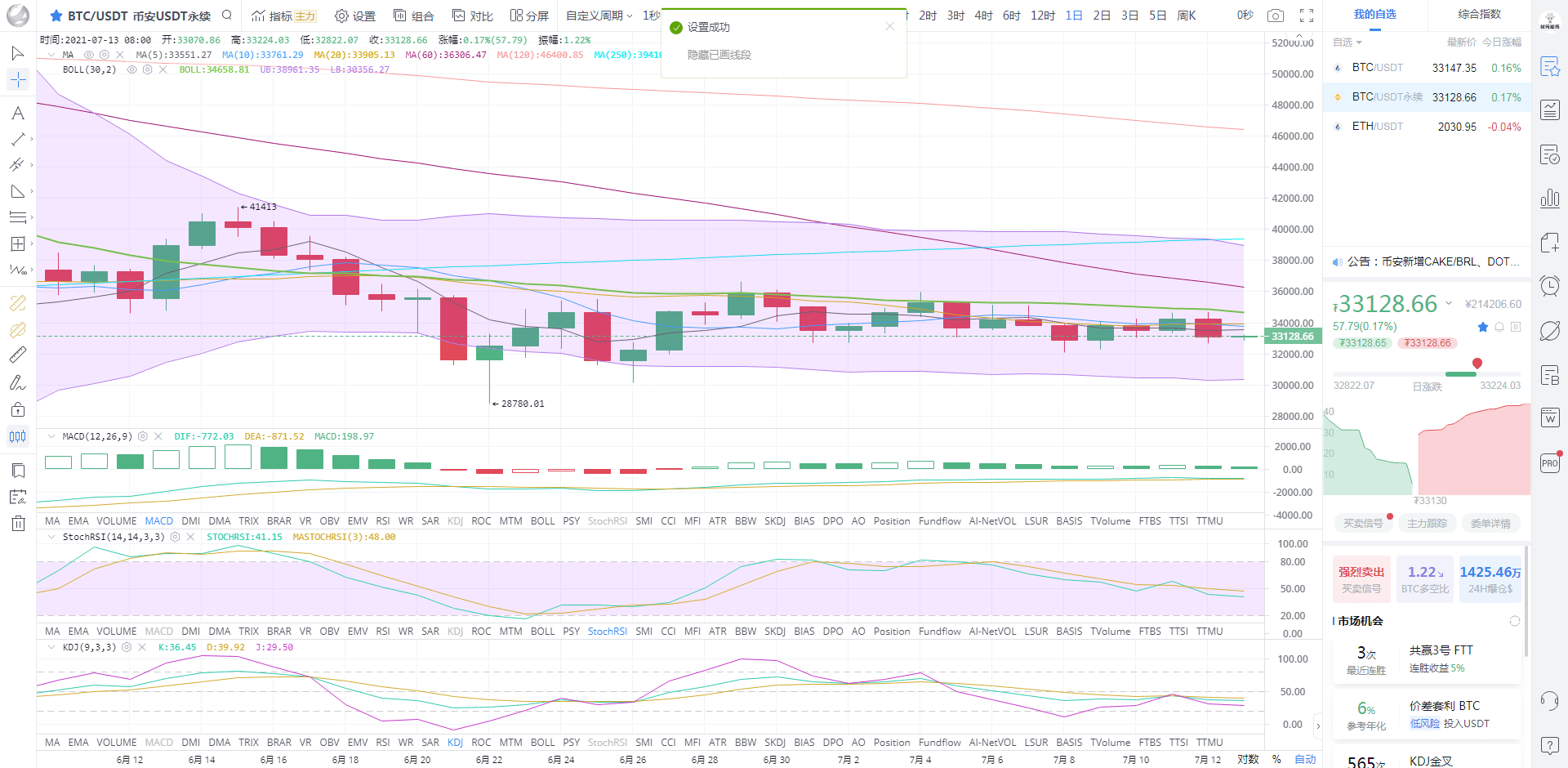The image size is (1568, 768).
Task: Select the text annotation tool
Action: pyautogui.click(x=17, y=113)
